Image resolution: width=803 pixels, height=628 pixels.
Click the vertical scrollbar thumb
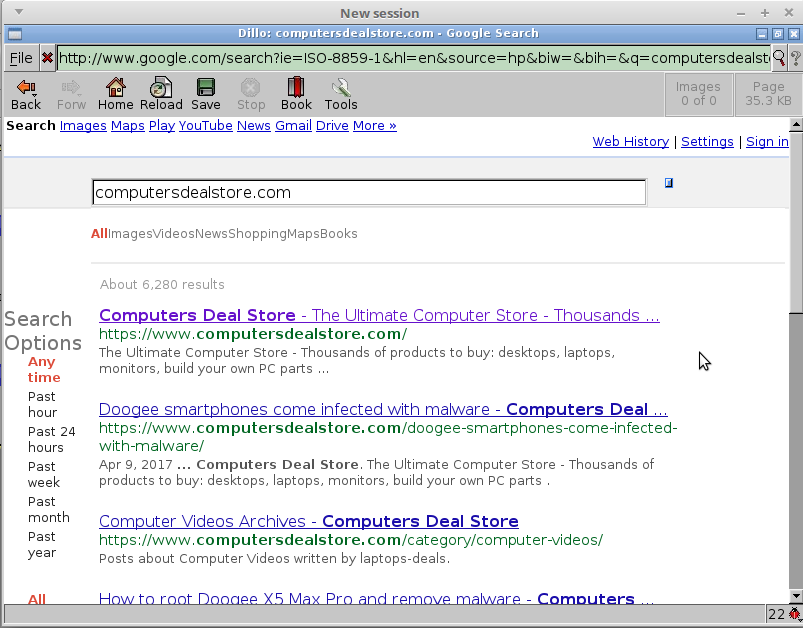pyautogui.click(x=796, y=221)
